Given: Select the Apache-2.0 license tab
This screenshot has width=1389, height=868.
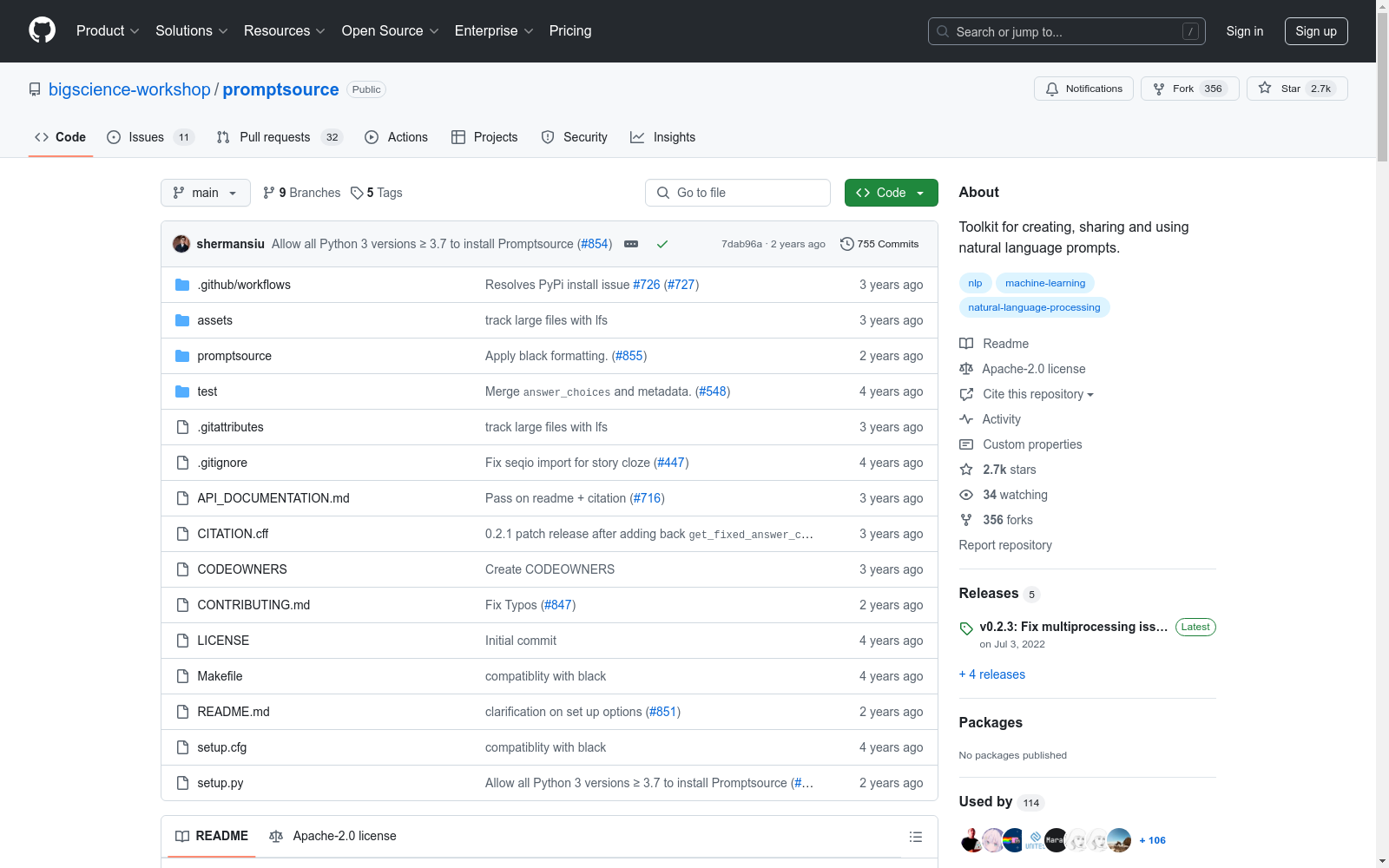Looking at the screenshot, I should (x=333, y=836).
